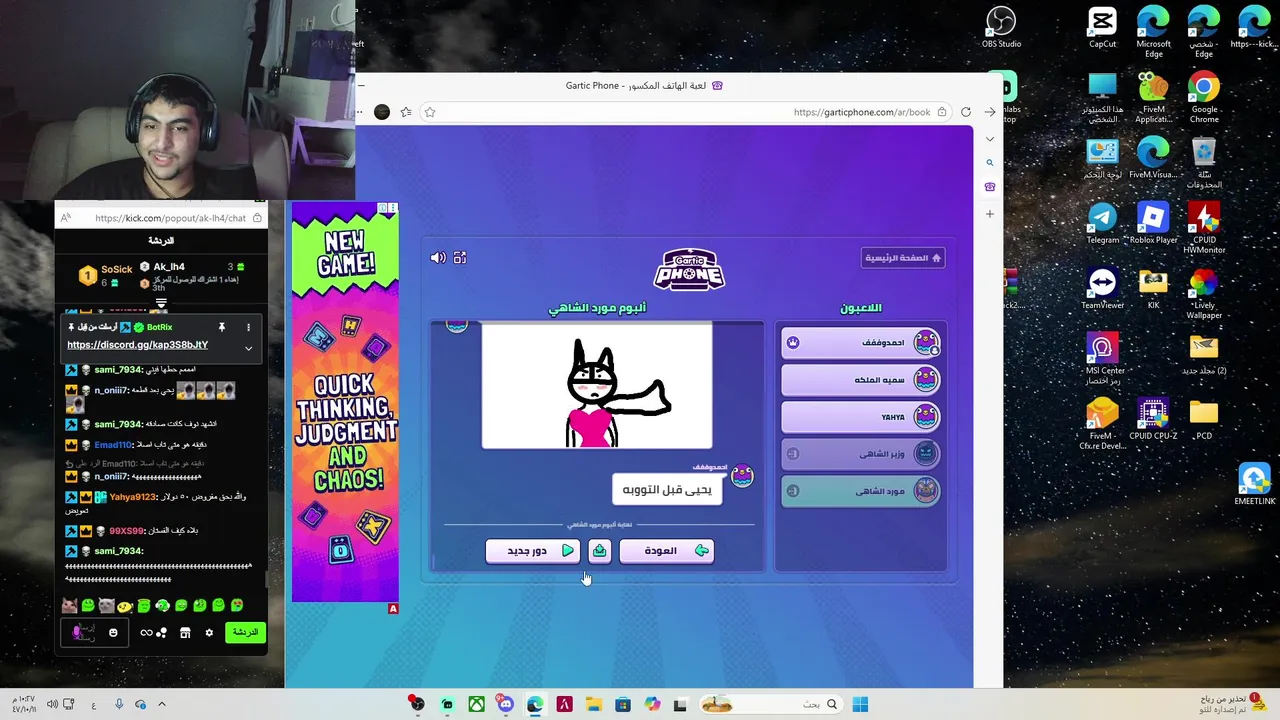Toggle Gartic Phone fullscreen icon
This screenshot has height=720, width=1280.
460,258
